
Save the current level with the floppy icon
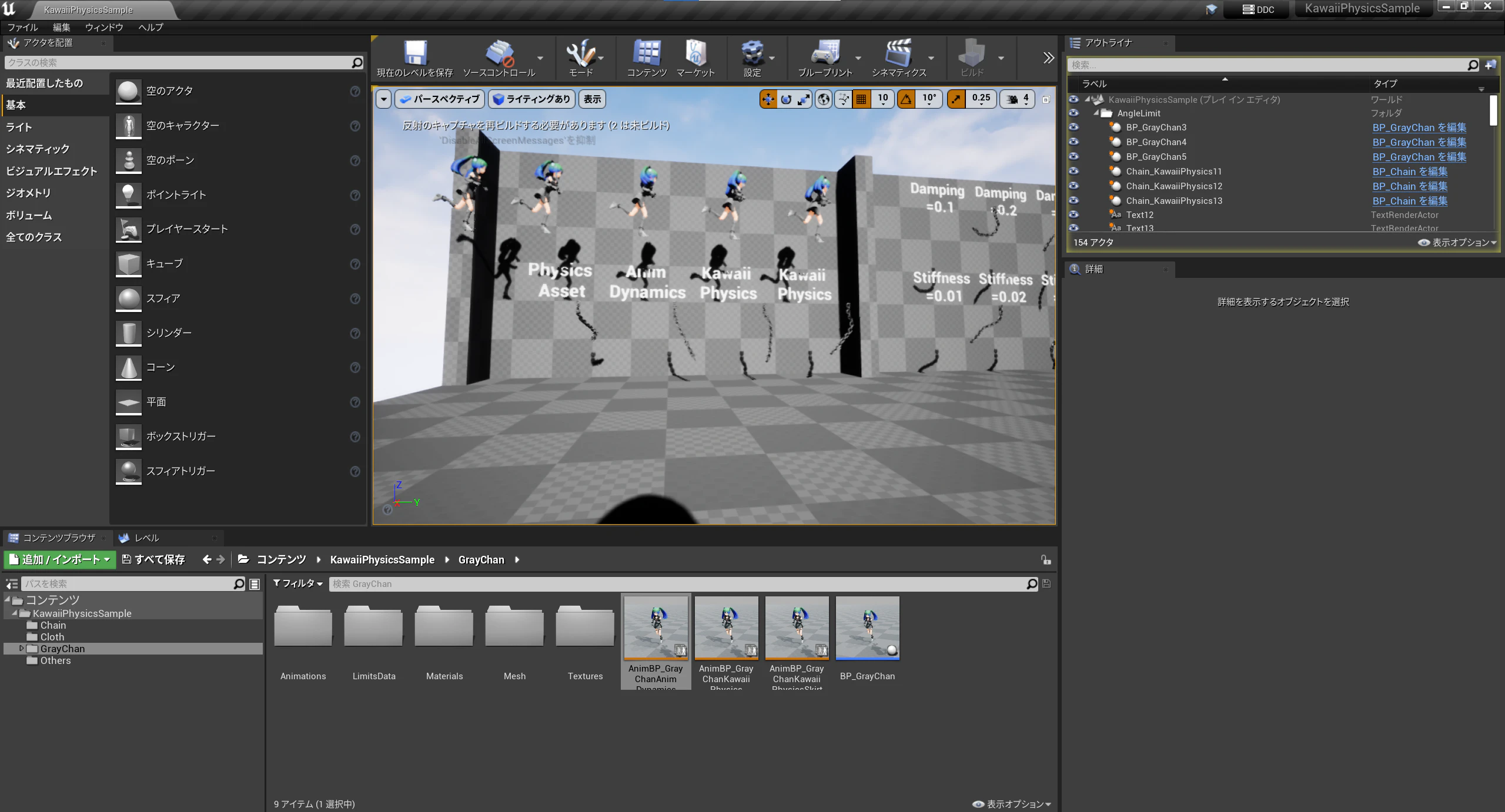[415, 58]
